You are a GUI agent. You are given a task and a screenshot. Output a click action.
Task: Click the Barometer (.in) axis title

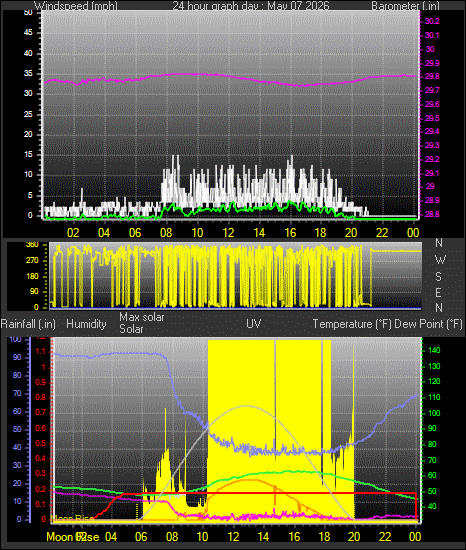tap(405, 6)
